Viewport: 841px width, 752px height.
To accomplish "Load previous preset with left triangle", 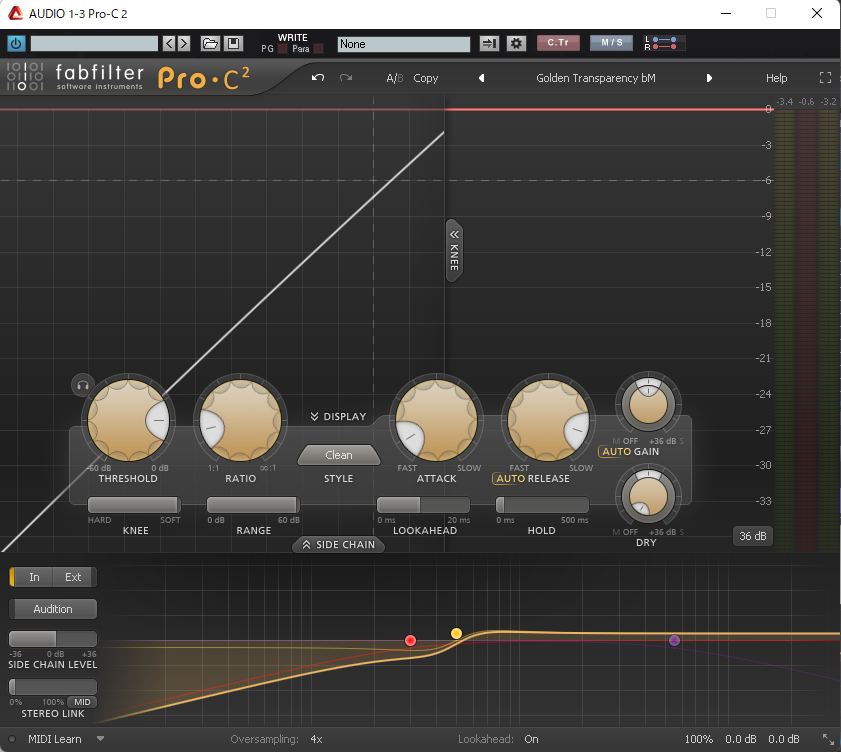I will click(482, 78).
